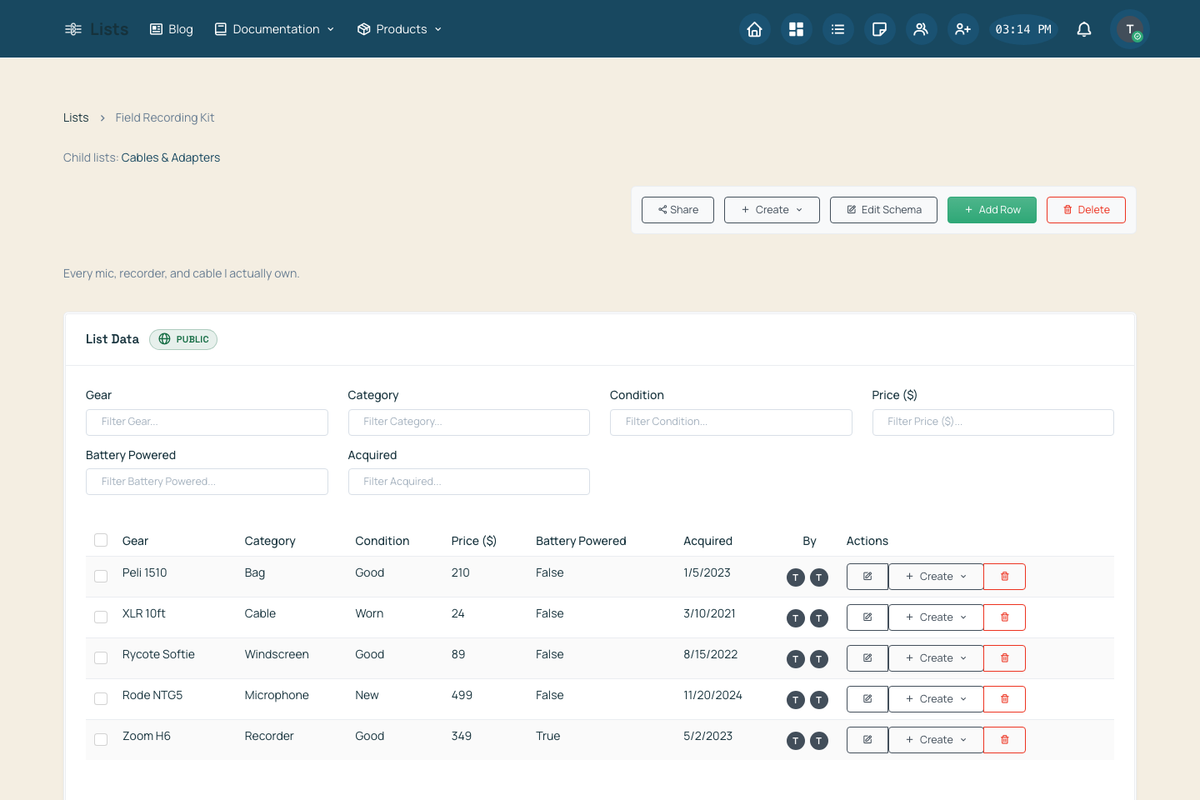Delete the Peli 1510 row
This screenshot has height=800, width=1200.
(1004, 576)
